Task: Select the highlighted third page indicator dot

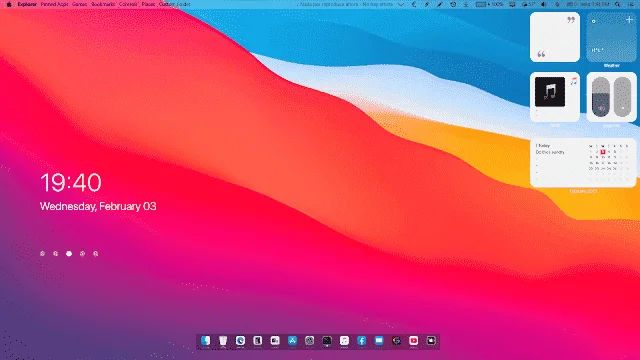Action: pos(69,254)
